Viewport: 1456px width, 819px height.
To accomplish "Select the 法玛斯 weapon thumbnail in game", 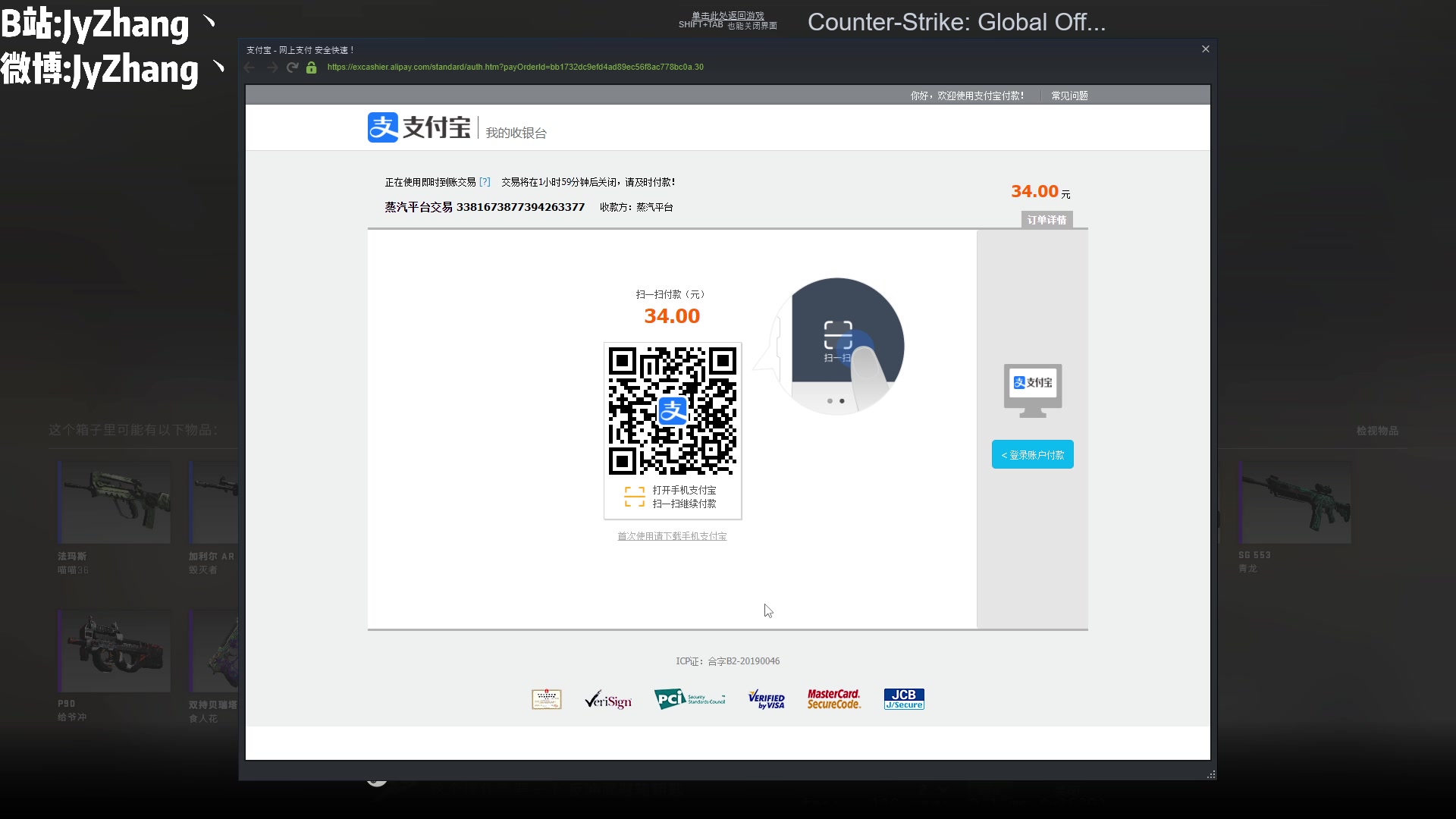I will click(114, 502).
